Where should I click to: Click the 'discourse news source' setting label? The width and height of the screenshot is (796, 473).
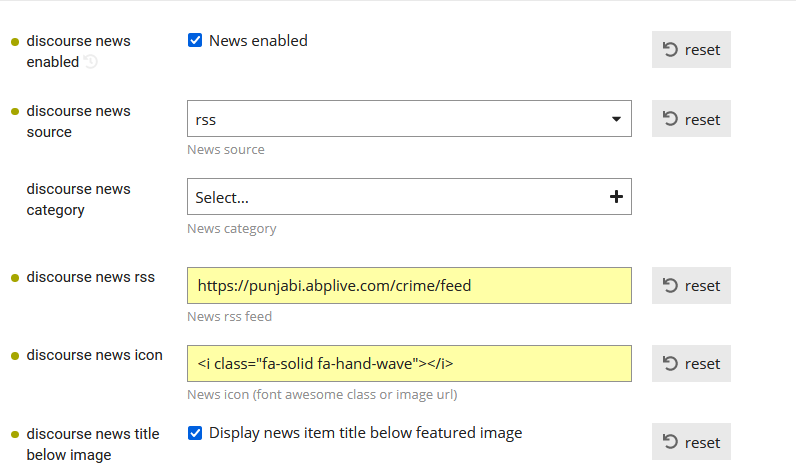pyautogui.click(x=78, y=121)
